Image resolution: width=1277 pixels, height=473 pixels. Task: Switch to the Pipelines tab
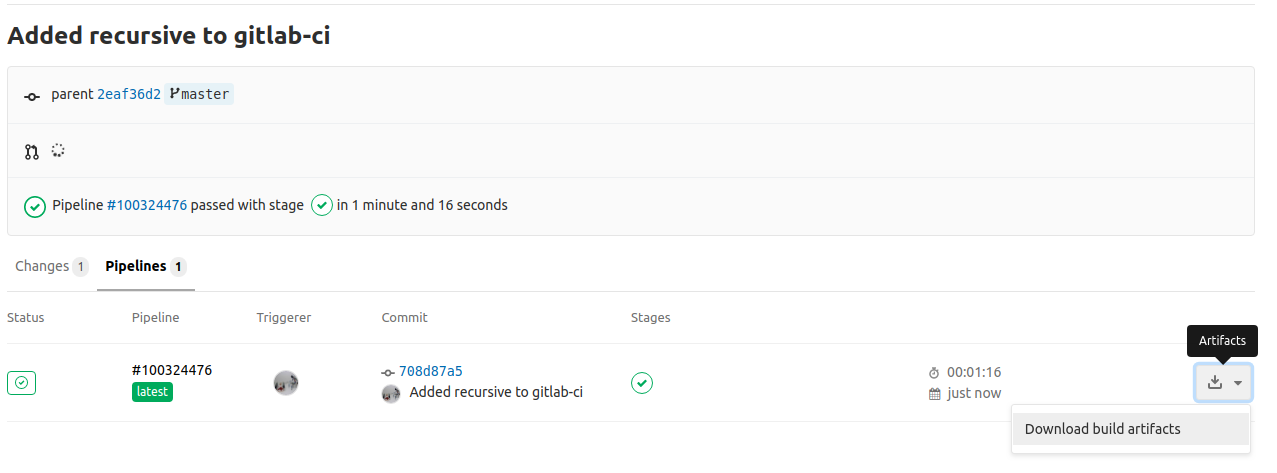(136, 266)
